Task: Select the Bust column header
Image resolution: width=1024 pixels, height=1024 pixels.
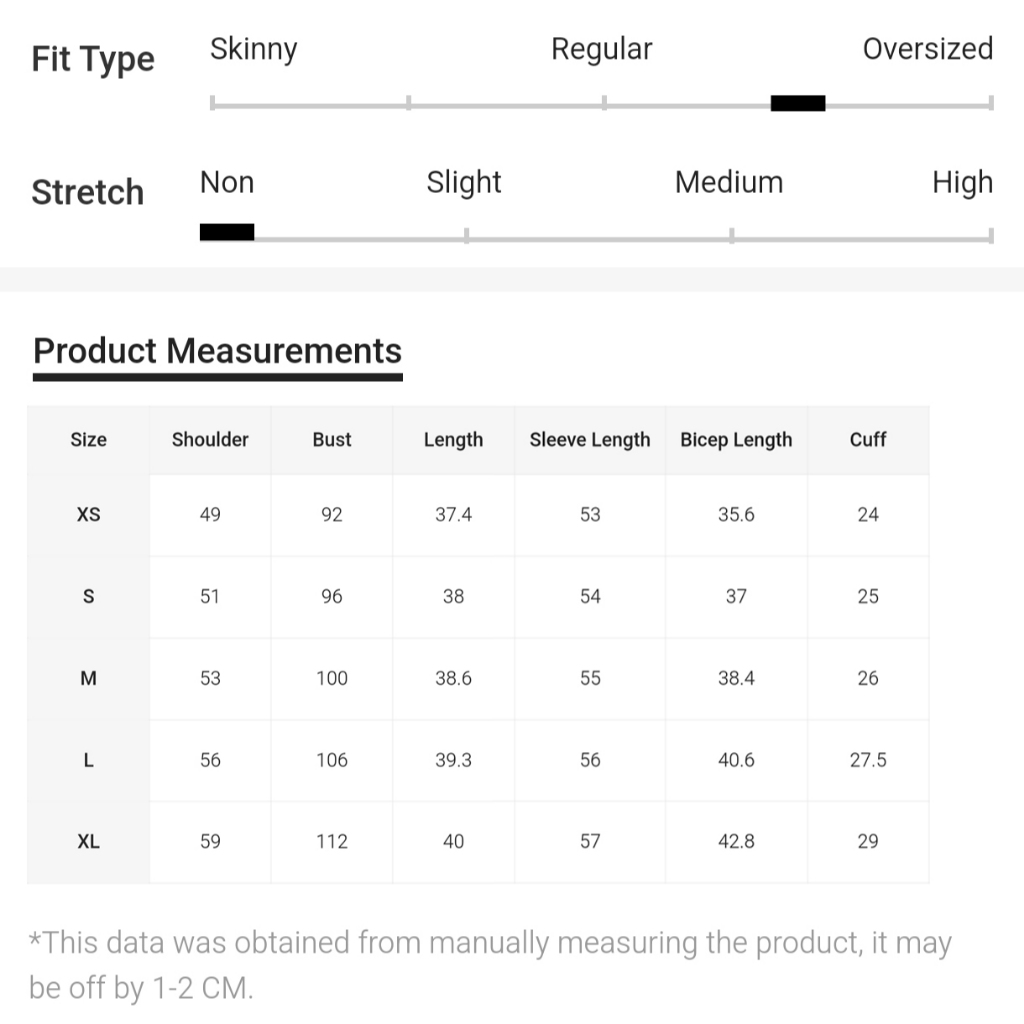Action: (x=332, y=439)
